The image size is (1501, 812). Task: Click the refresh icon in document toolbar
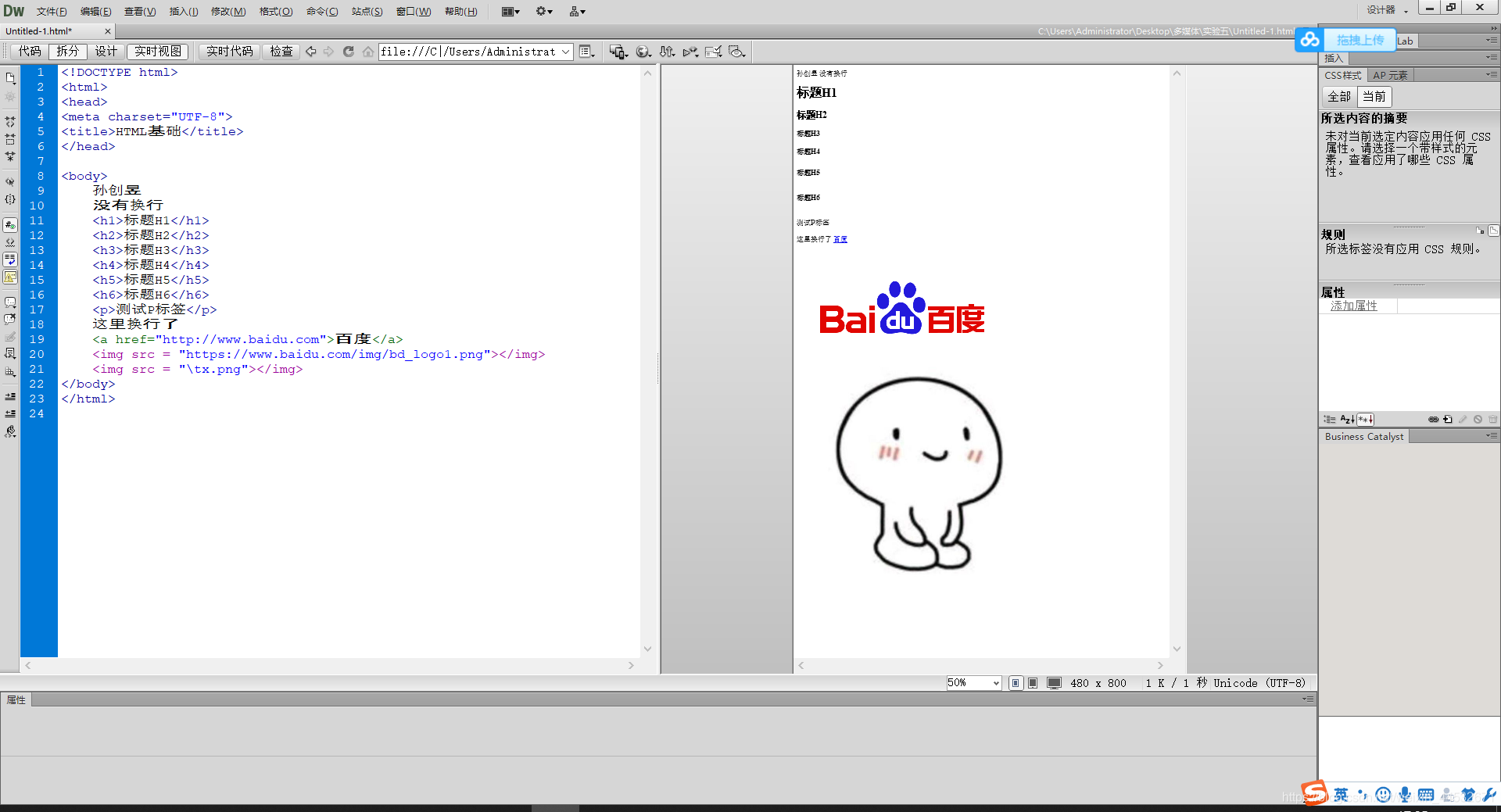349,52
